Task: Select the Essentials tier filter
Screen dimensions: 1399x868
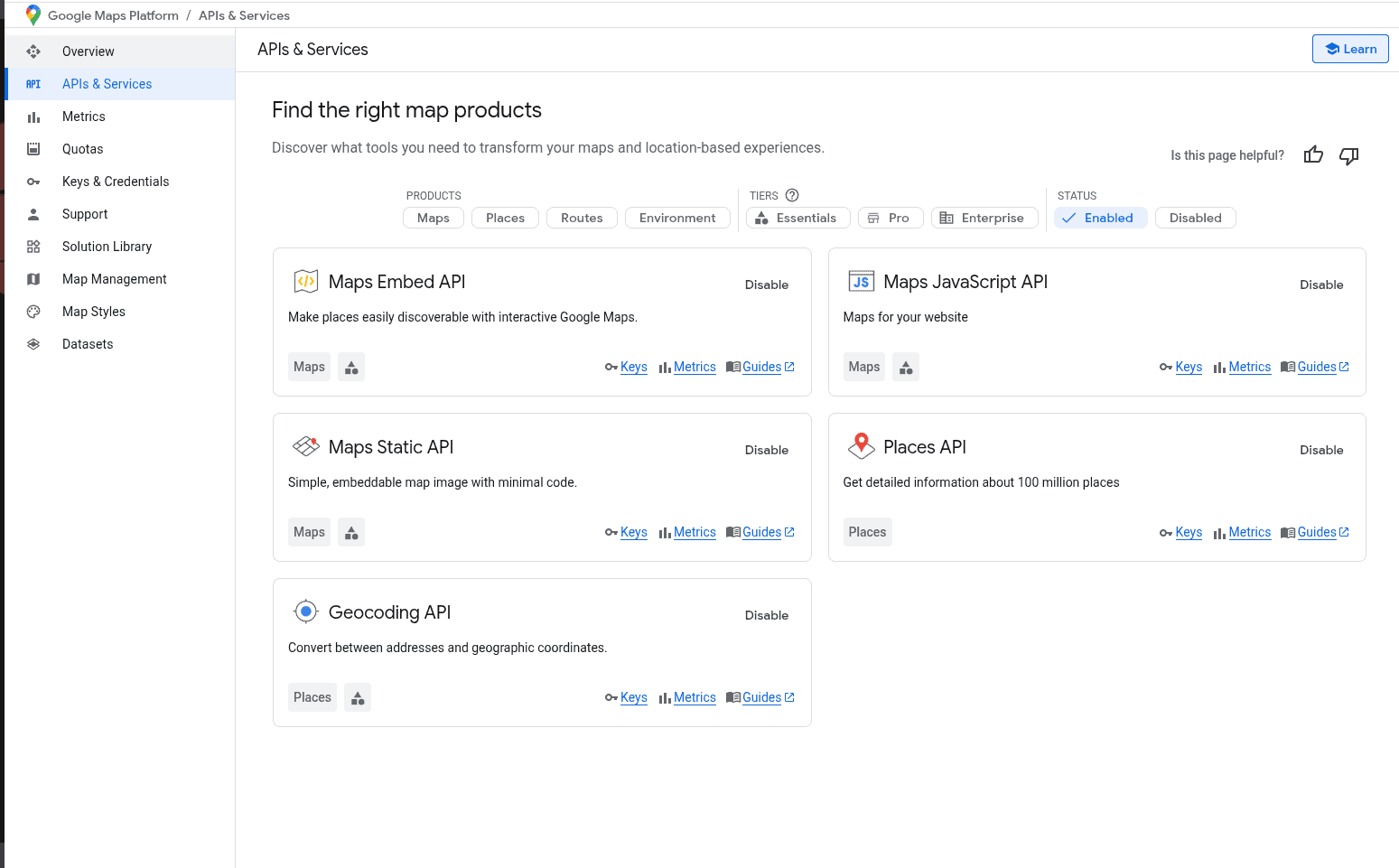Action: (x=797, y=218)
